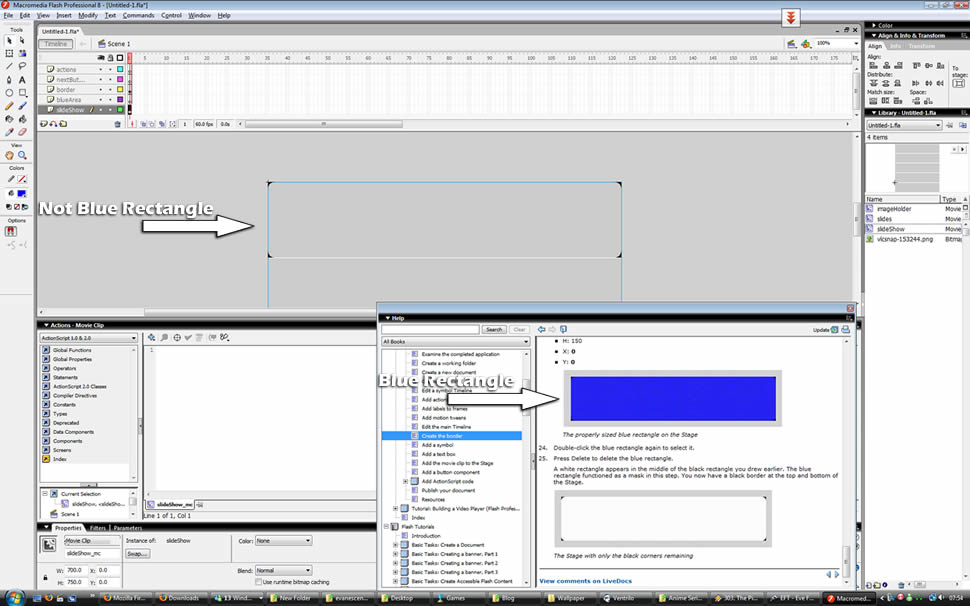Expand the Add ActionScript code help topic
This screenshot has width=970, height=606.
click(406, 481)
